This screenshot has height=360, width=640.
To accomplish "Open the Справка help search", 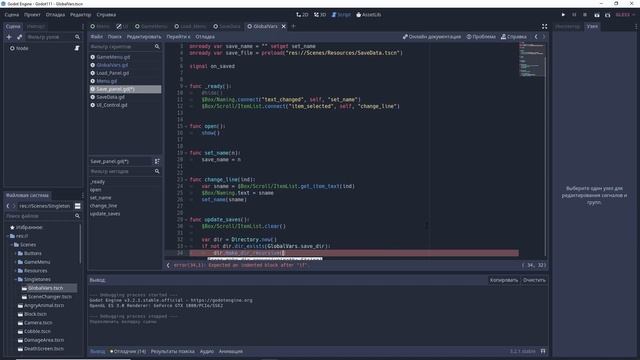I will (x=513, y=37).
